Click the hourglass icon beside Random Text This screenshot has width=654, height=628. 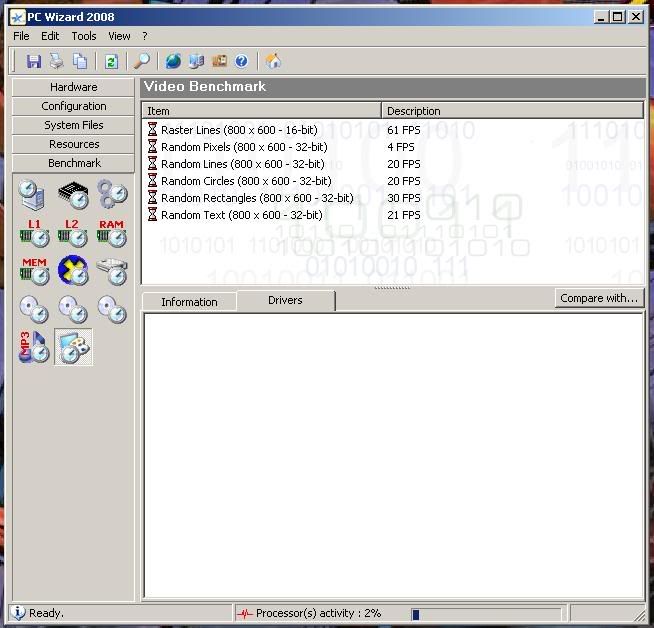(152, 215)
